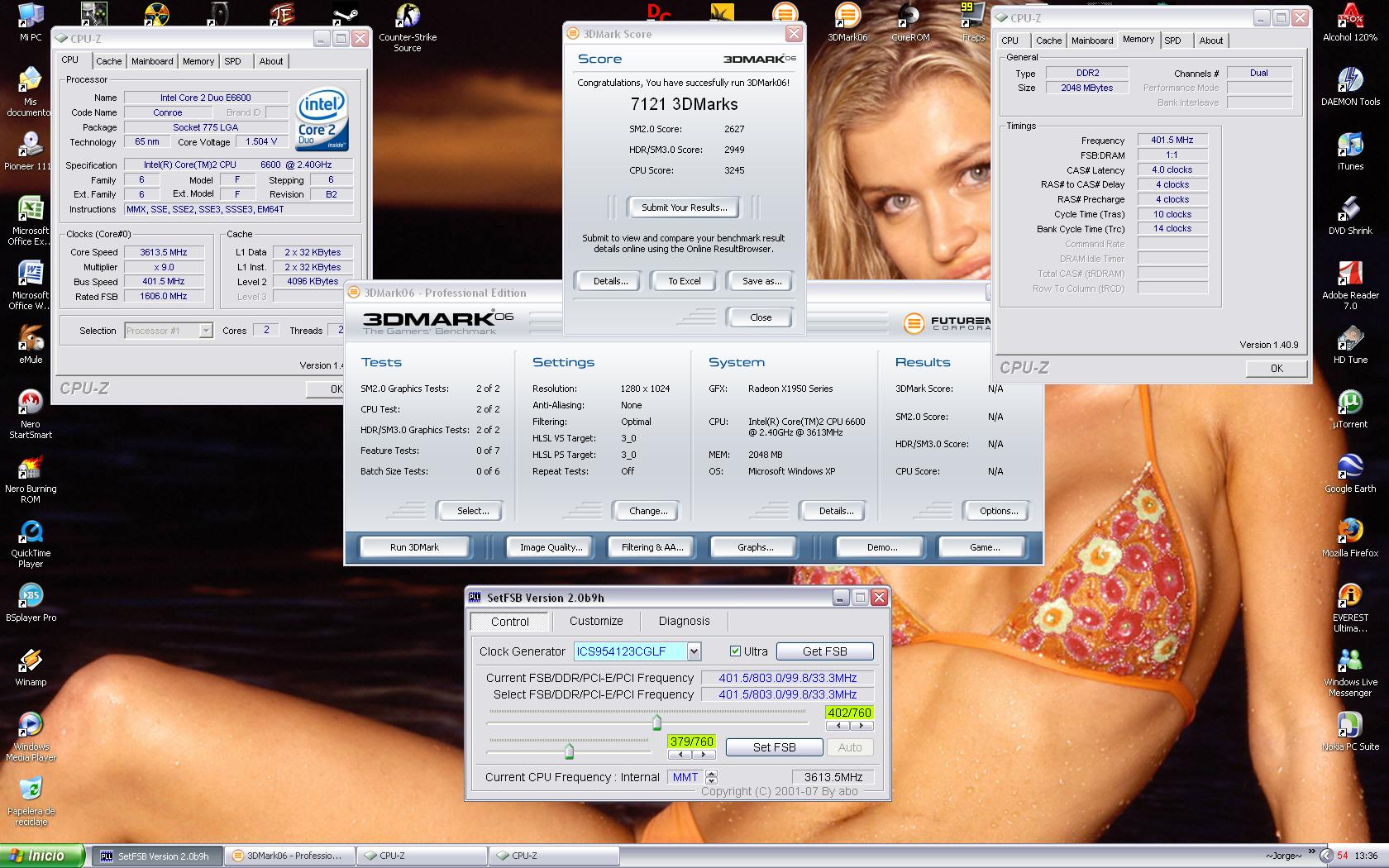Click Save as button in 3DMark Score
Image resolution: width=1389 pixels, height=868 pixels.
761,281
